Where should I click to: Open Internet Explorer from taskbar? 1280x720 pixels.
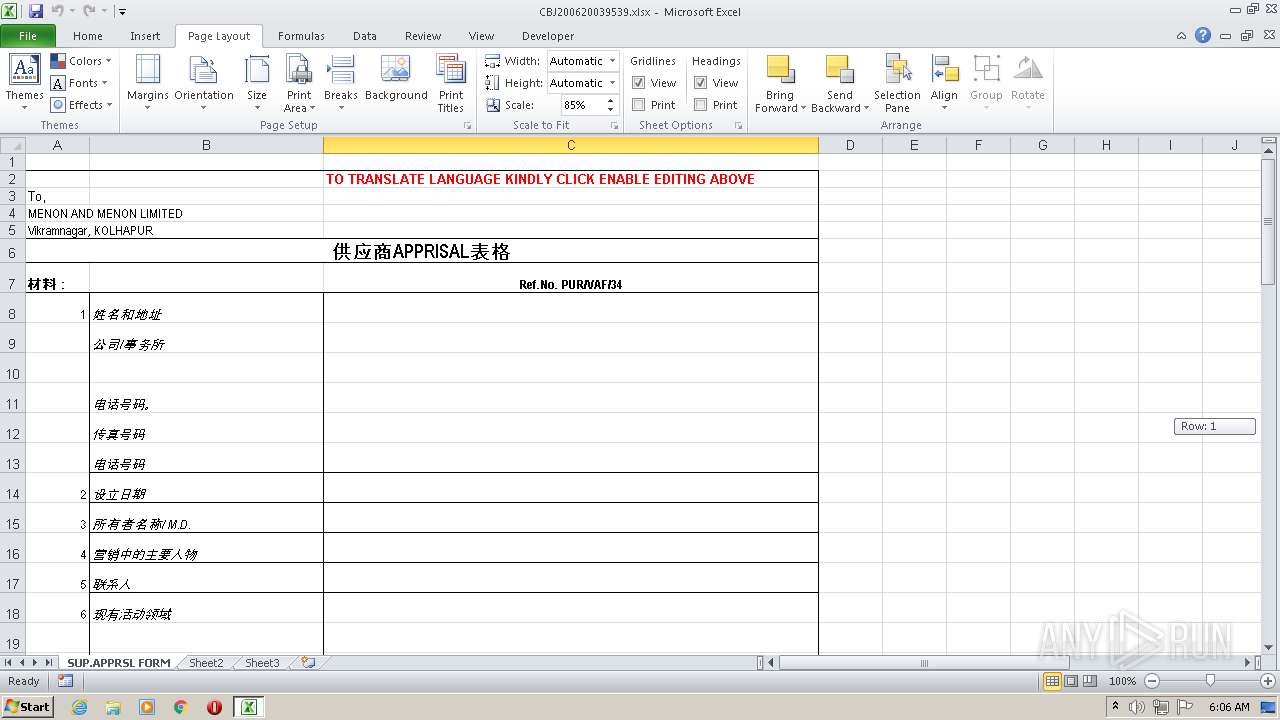80,707
